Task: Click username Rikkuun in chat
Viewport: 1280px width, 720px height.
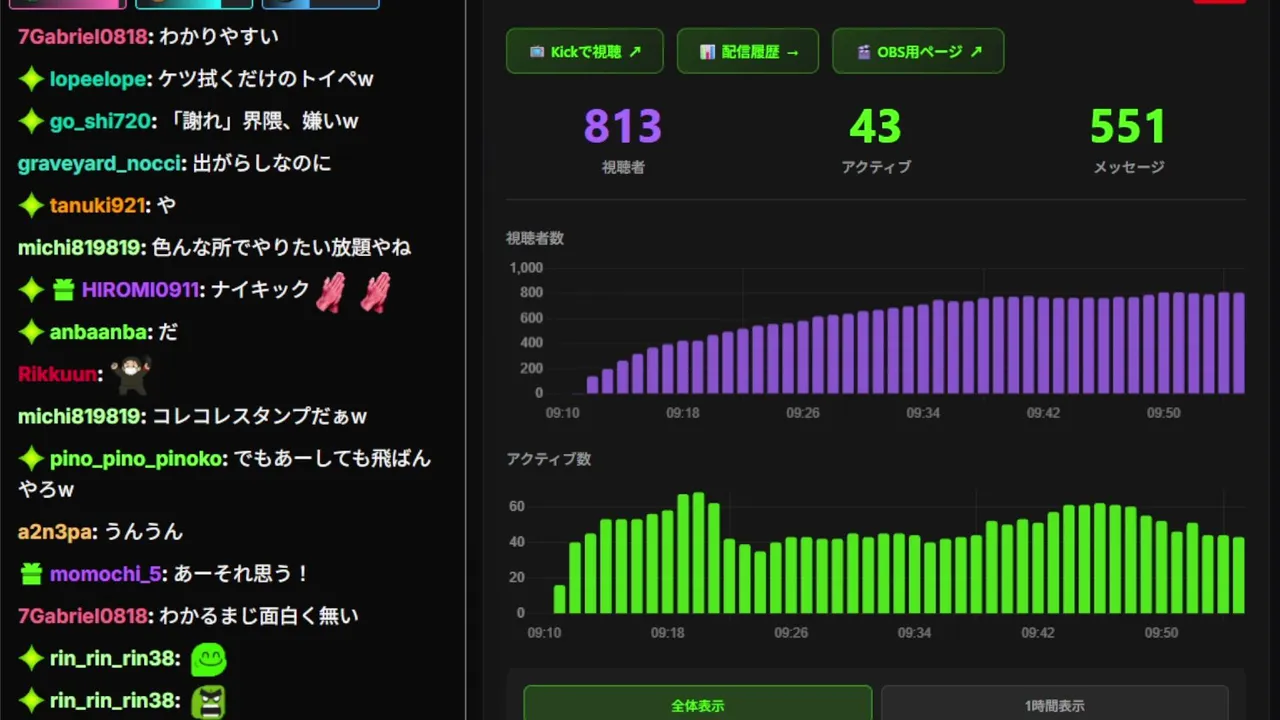Action: (x=58, y=374)
